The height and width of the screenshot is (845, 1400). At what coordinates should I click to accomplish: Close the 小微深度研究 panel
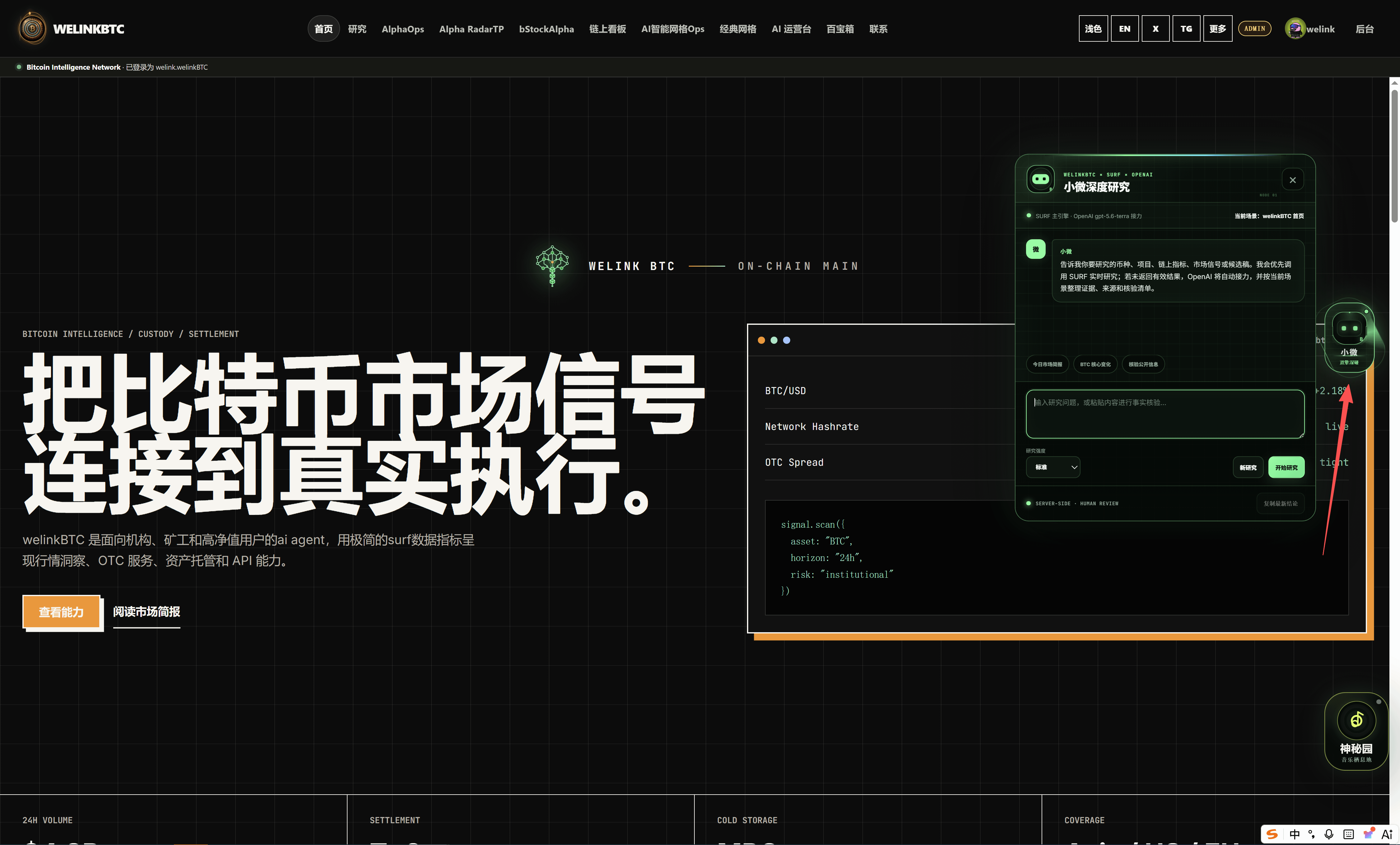pyautogui.click(x=1293, y=180)
